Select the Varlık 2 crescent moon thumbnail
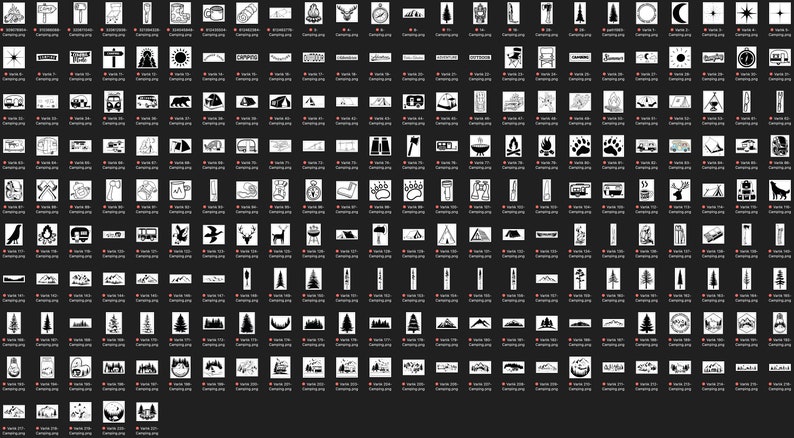Image resolution: width=794 pixels, height=438 pixels. [680, 13]
